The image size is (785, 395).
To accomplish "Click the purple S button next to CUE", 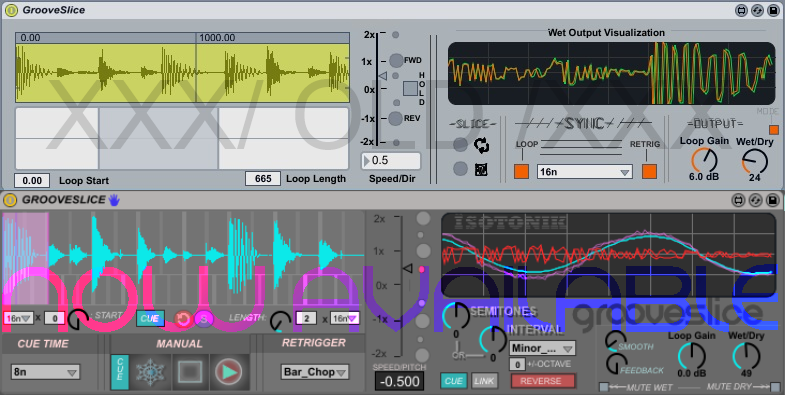I will 203,318.
